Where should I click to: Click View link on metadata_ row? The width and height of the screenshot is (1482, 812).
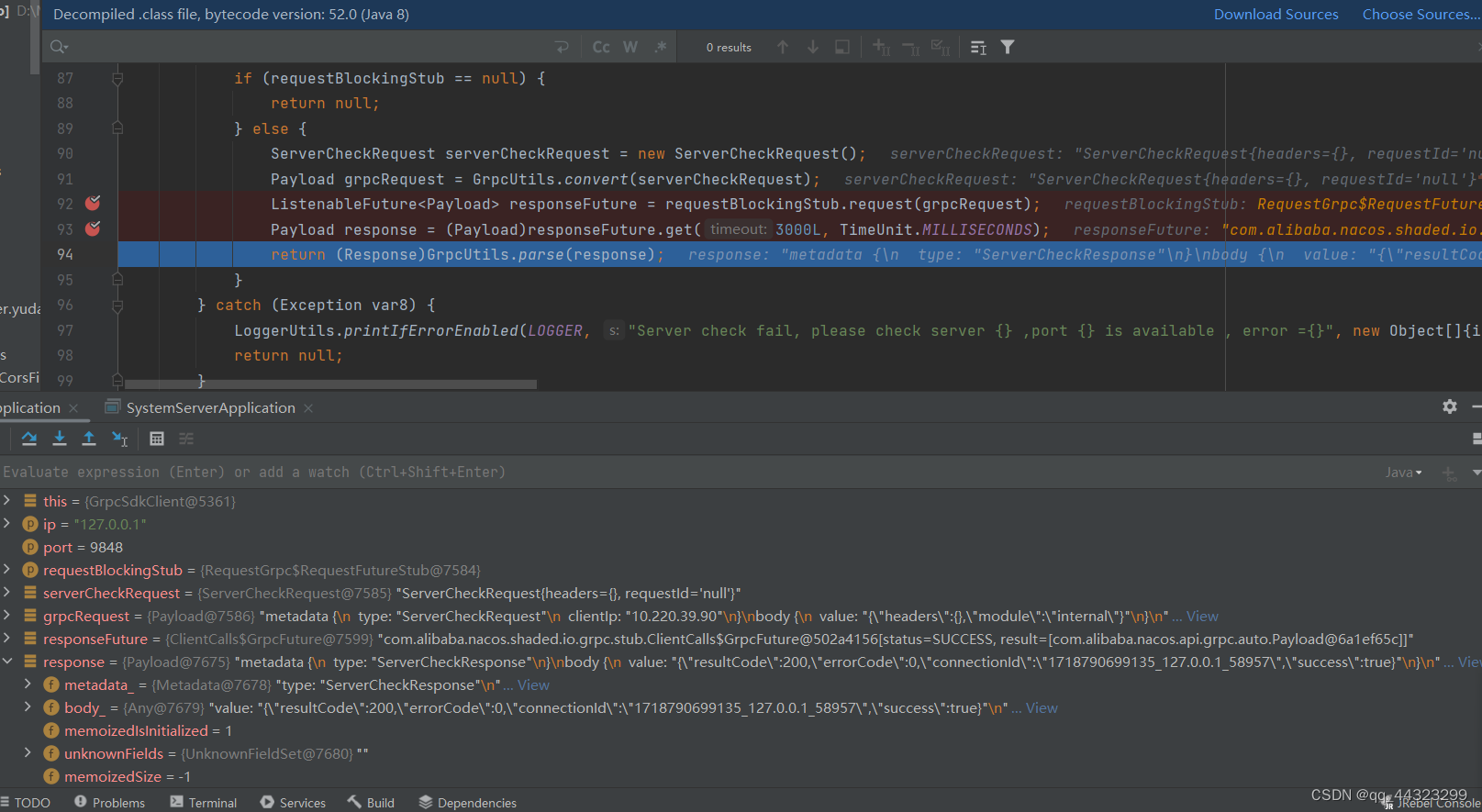click(533, 684)
